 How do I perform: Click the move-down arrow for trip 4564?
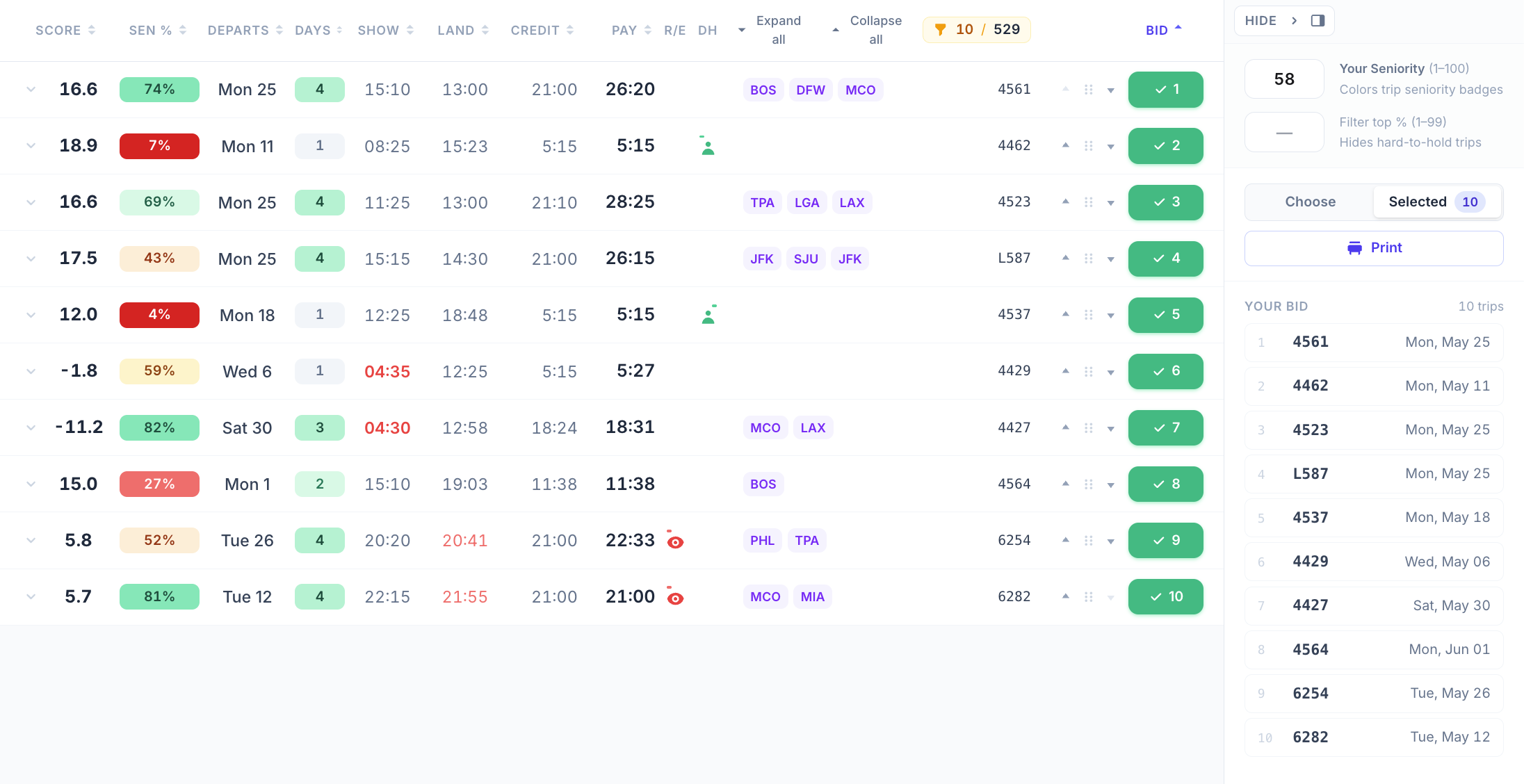click(1110, 485)
